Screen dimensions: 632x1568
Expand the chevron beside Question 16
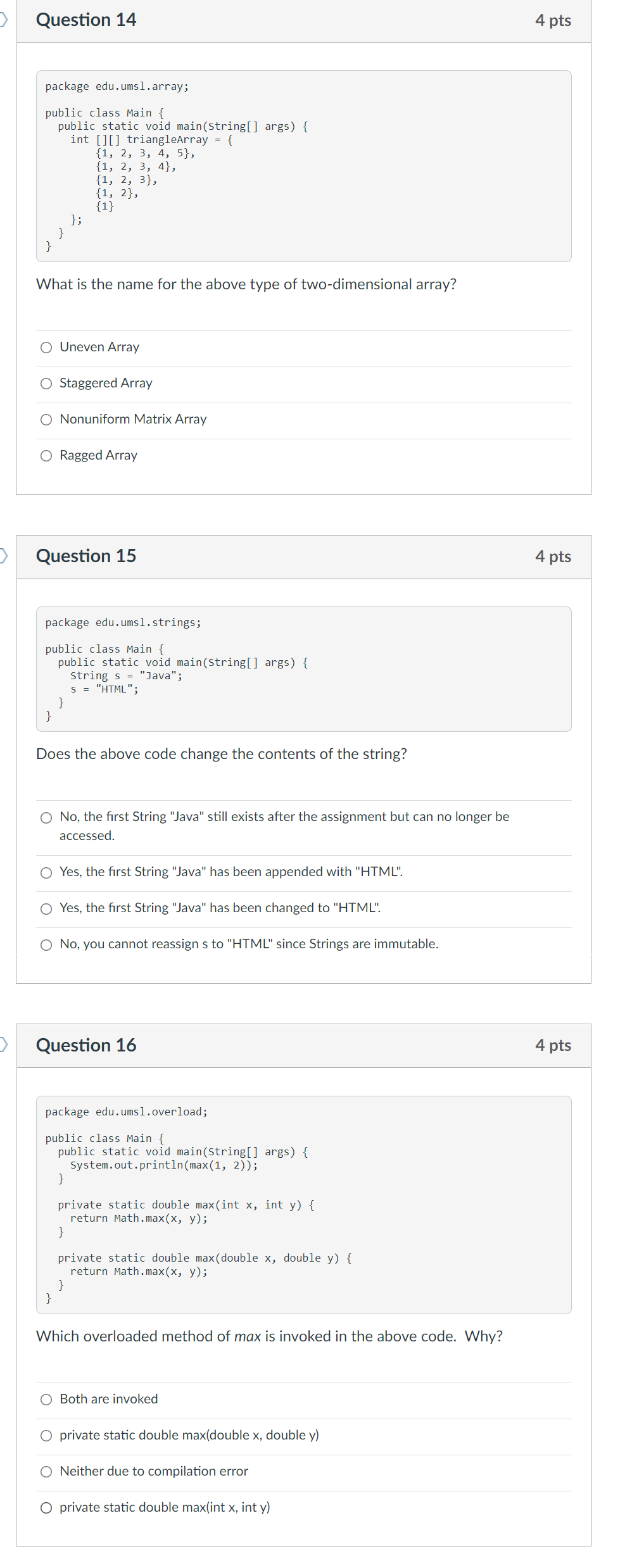click(x=3, y=1045)
